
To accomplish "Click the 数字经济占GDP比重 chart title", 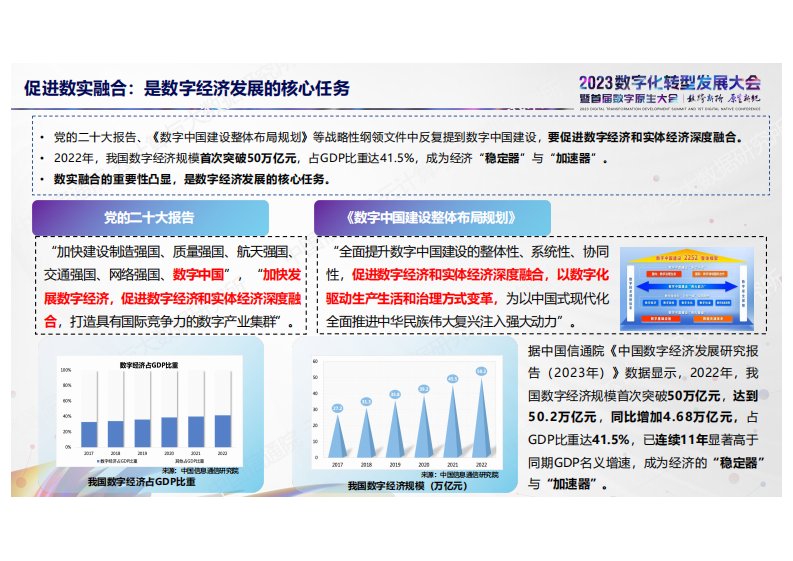I will [x=150, y=365].
